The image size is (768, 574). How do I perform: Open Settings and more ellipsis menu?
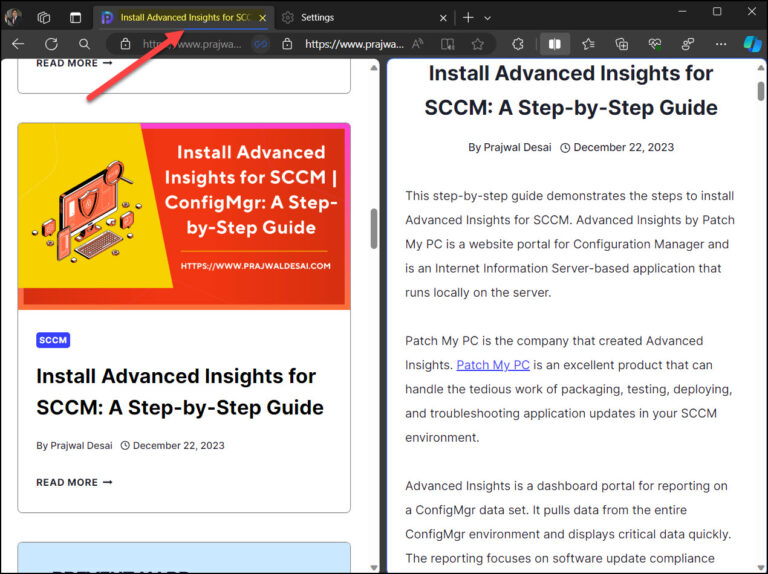click(720, 44)
